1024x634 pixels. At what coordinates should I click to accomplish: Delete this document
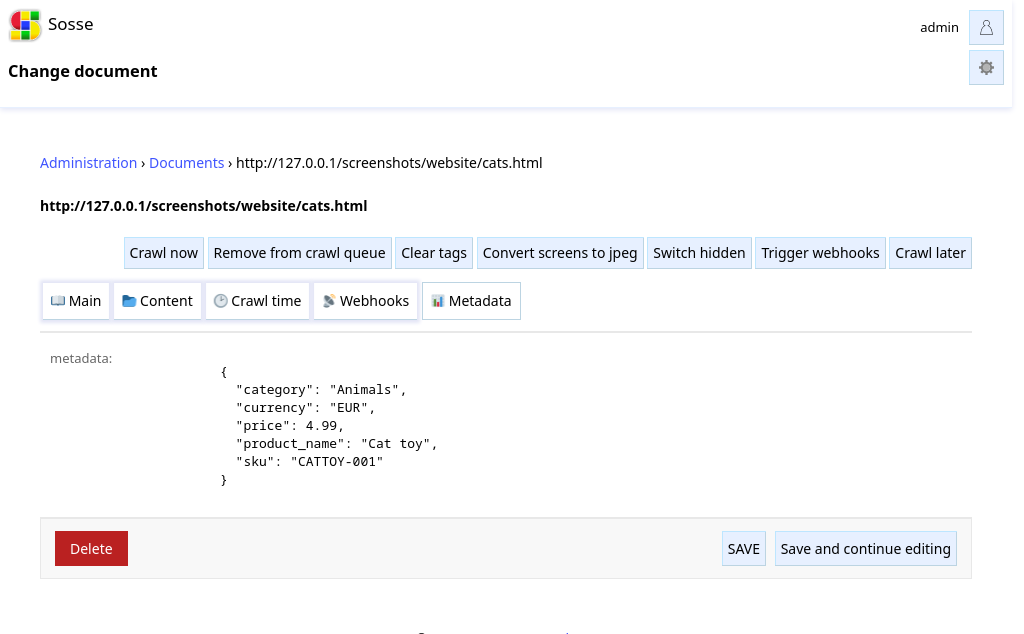[x=91, y=549]
